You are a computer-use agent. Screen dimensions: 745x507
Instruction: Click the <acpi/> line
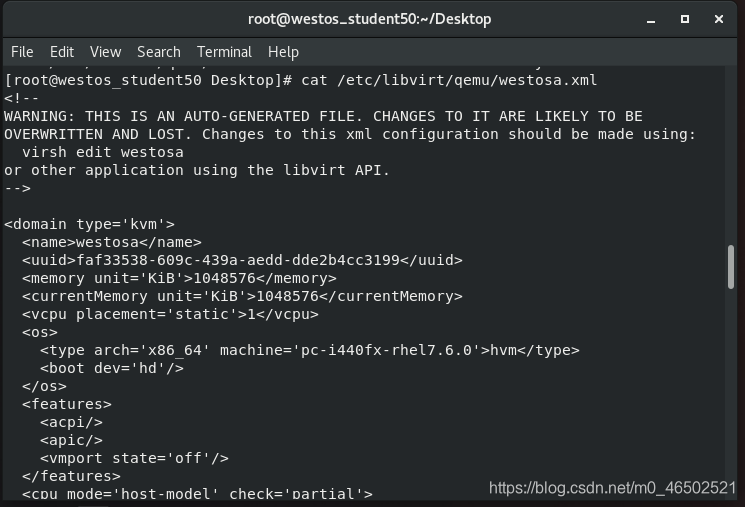coord(71,422)
